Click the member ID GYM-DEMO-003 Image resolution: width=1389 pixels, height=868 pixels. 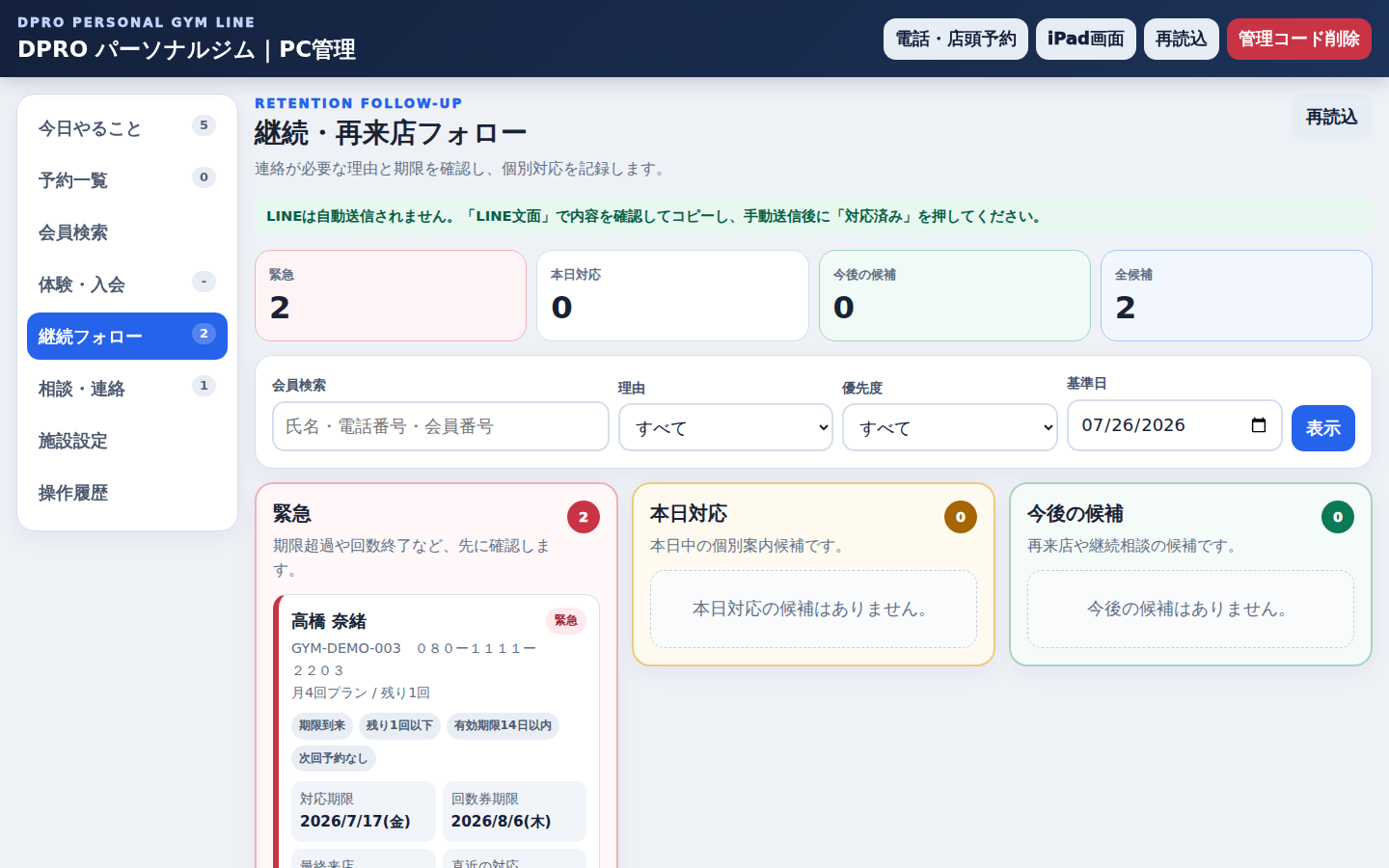click(346, 648)
